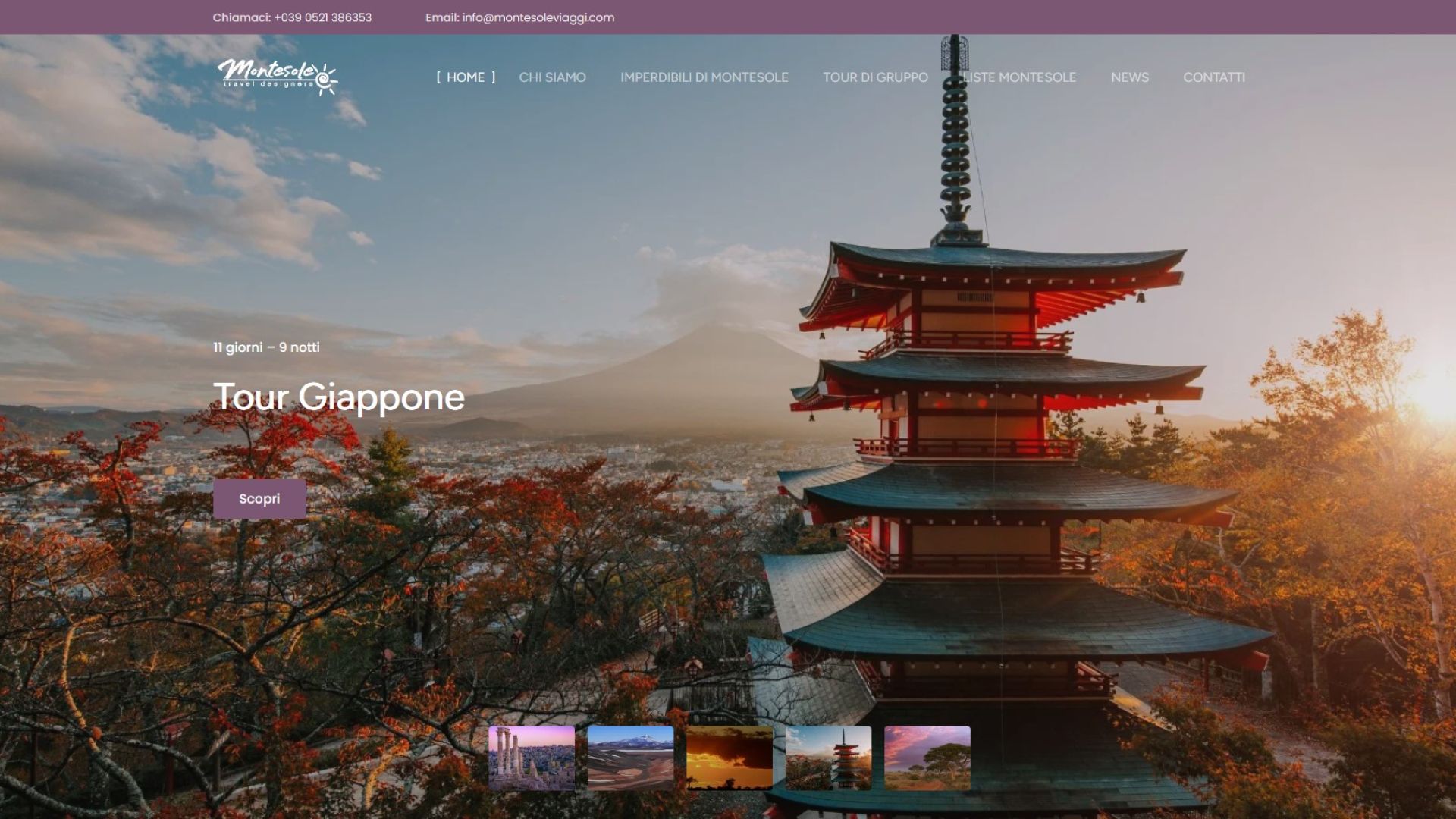Go to the CHI SIAMO page
This screenshot has height=819, width=1456.
552,77
